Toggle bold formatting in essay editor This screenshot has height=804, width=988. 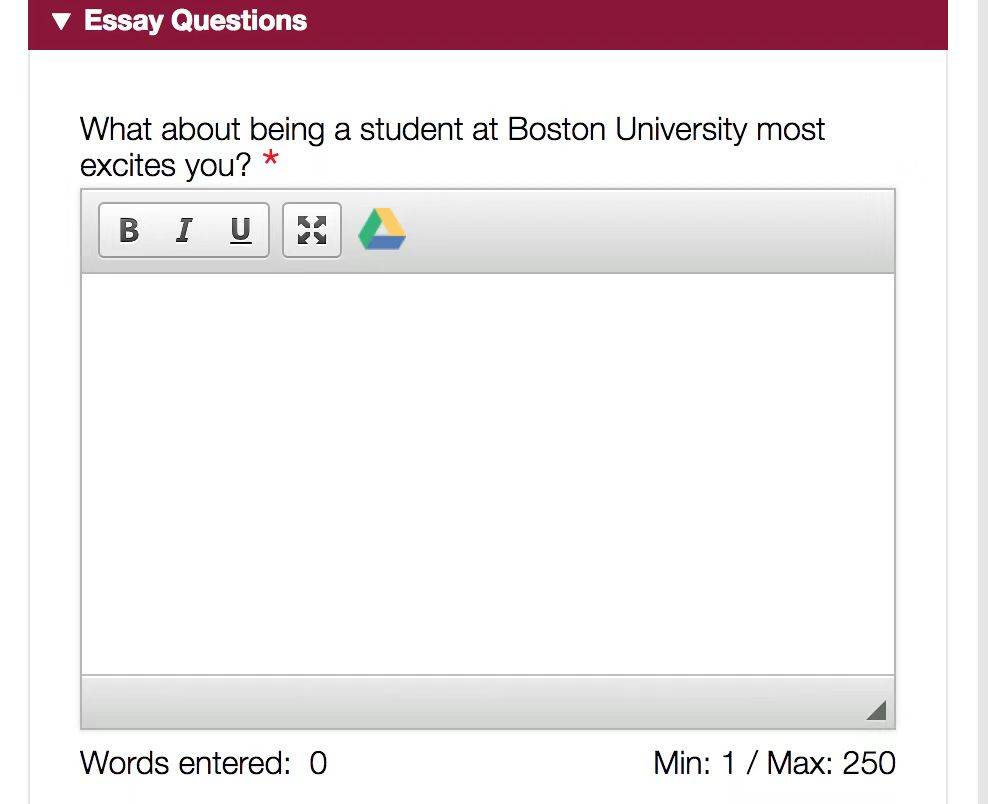pos(129,230)
